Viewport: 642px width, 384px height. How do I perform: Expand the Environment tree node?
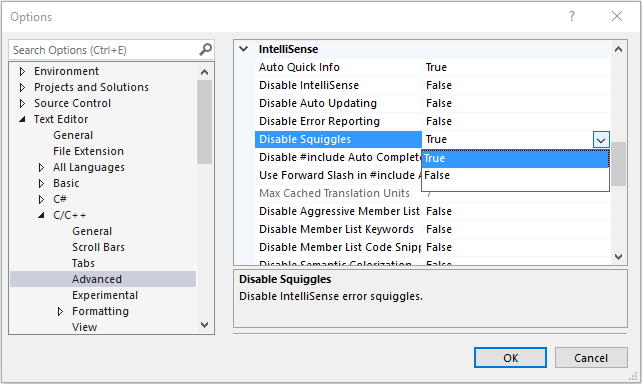click(22, 72)
